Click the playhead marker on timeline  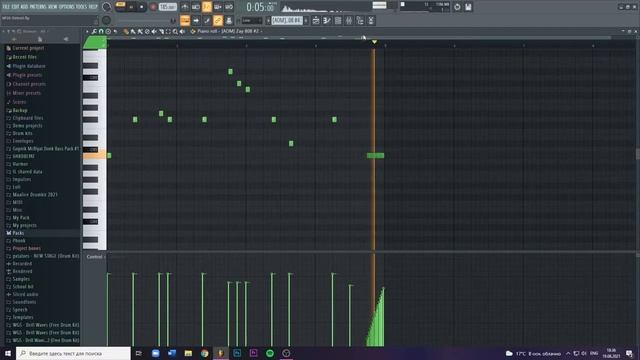tap(374, 42)
